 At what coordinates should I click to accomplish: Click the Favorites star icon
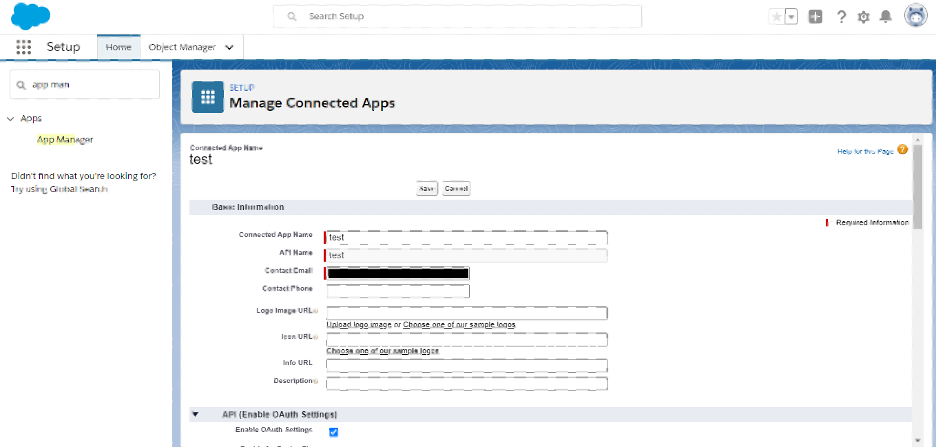click(x=777, y=17)
